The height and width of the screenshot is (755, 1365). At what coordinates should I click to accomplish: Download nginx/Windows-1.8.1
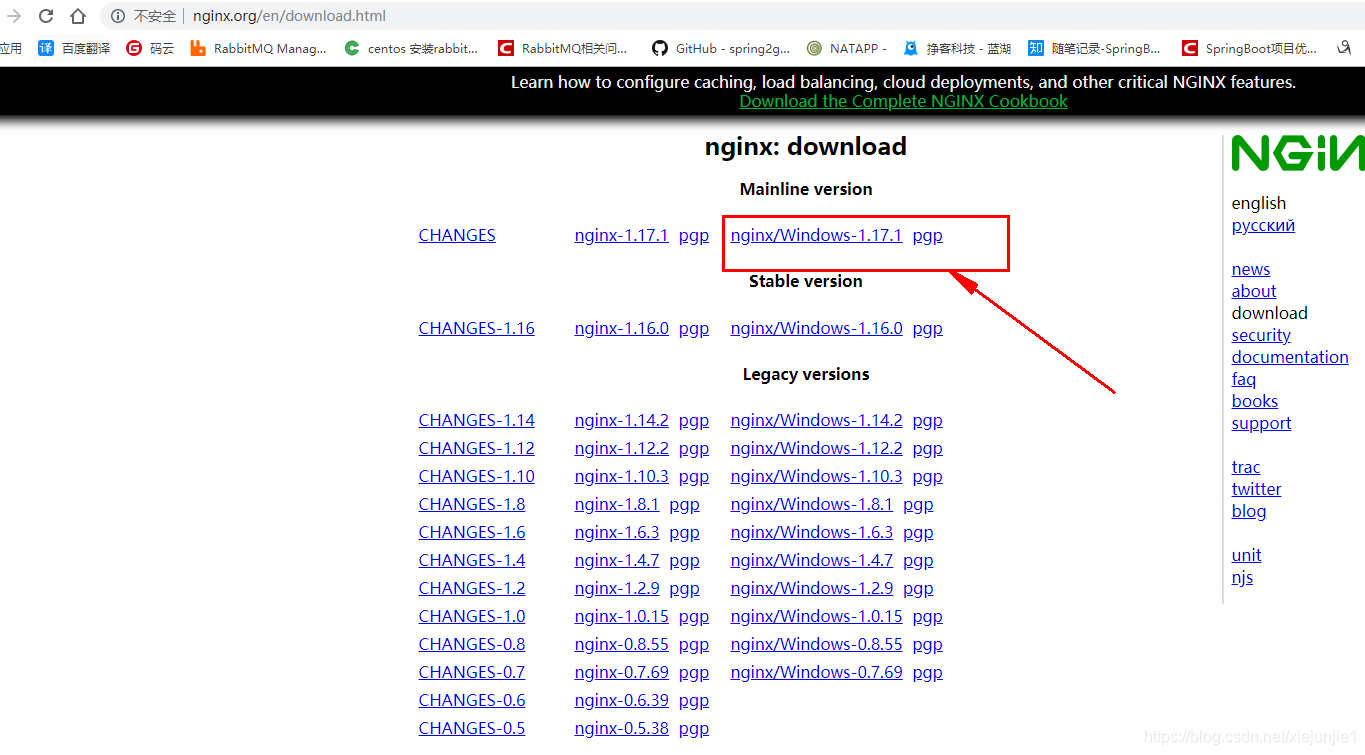click(811, 504)
